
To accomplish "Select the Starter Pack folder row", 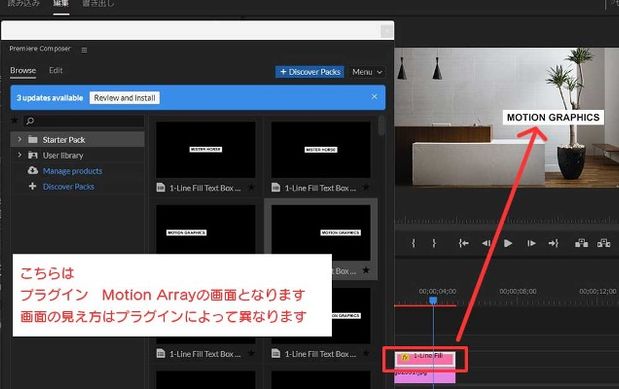I will [x=77, y=139].
